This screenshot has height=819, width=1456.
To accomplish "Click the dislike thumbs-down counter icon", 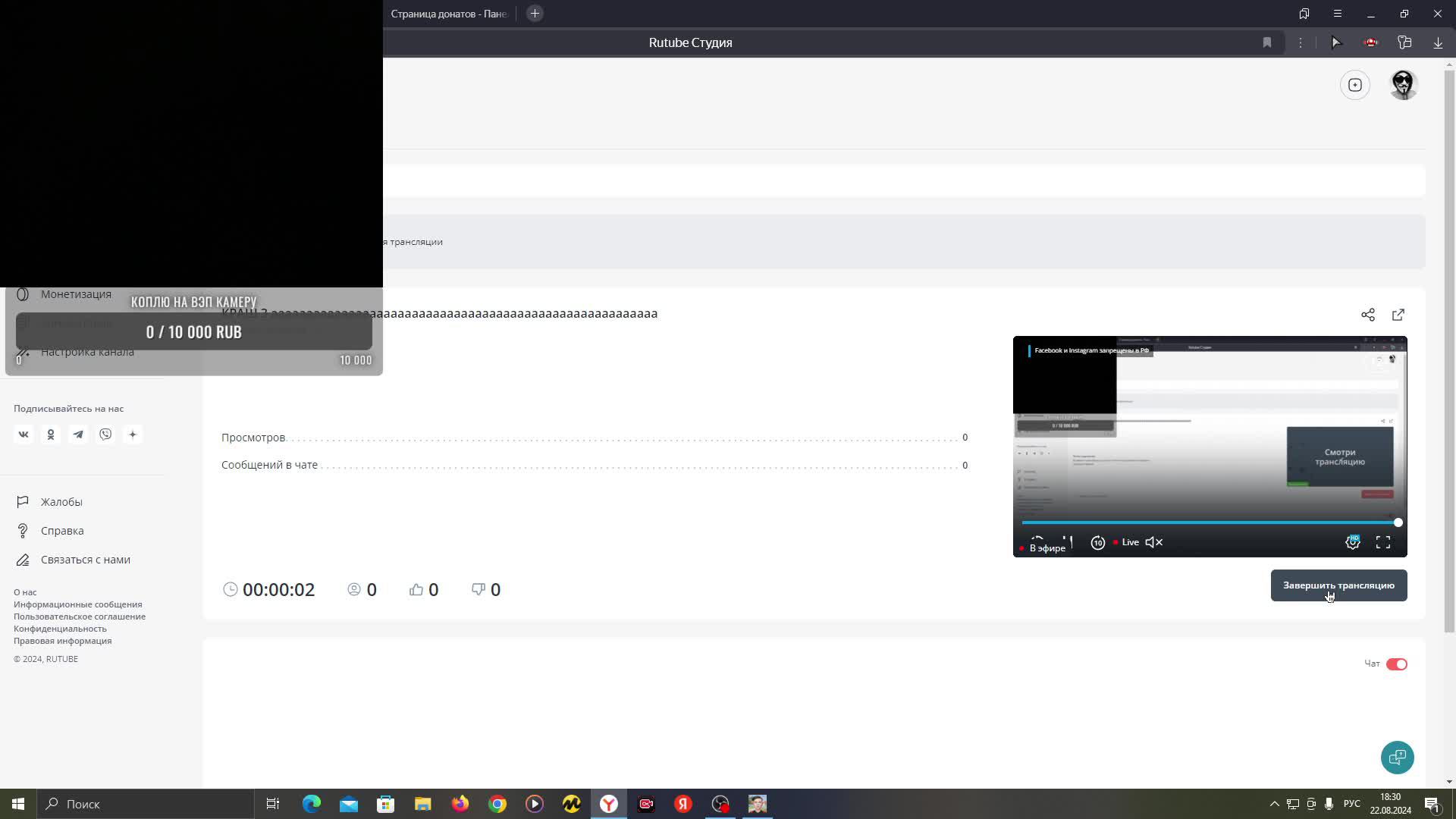I will [x=479, y=589].
